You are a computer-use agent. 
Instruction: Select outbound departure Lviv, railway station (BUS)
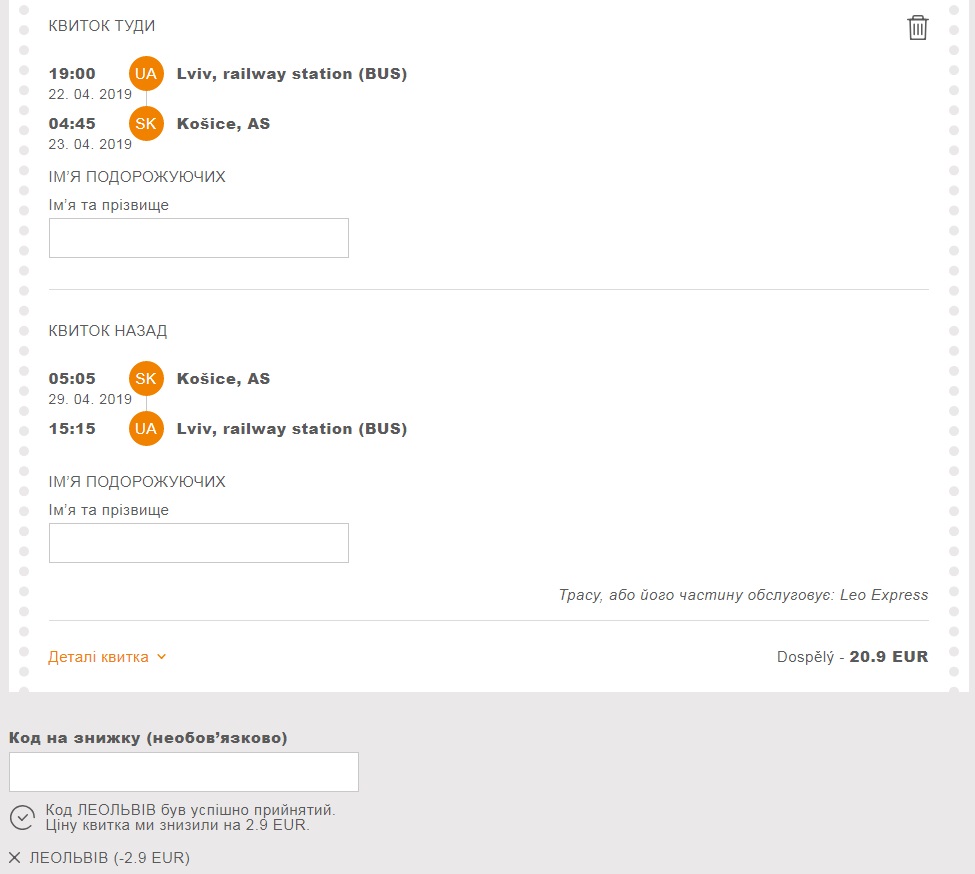291,74
